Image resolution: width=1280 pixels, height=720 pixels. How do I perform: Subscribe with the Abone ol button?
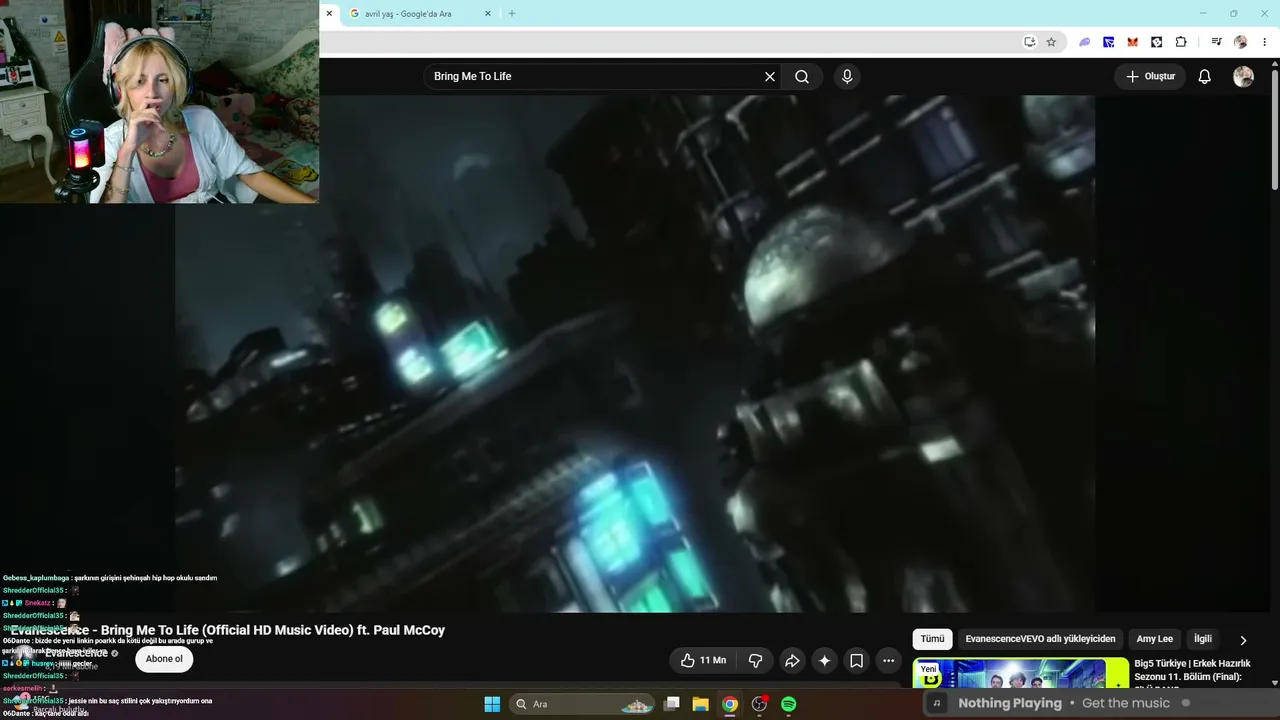pos(164,659)
